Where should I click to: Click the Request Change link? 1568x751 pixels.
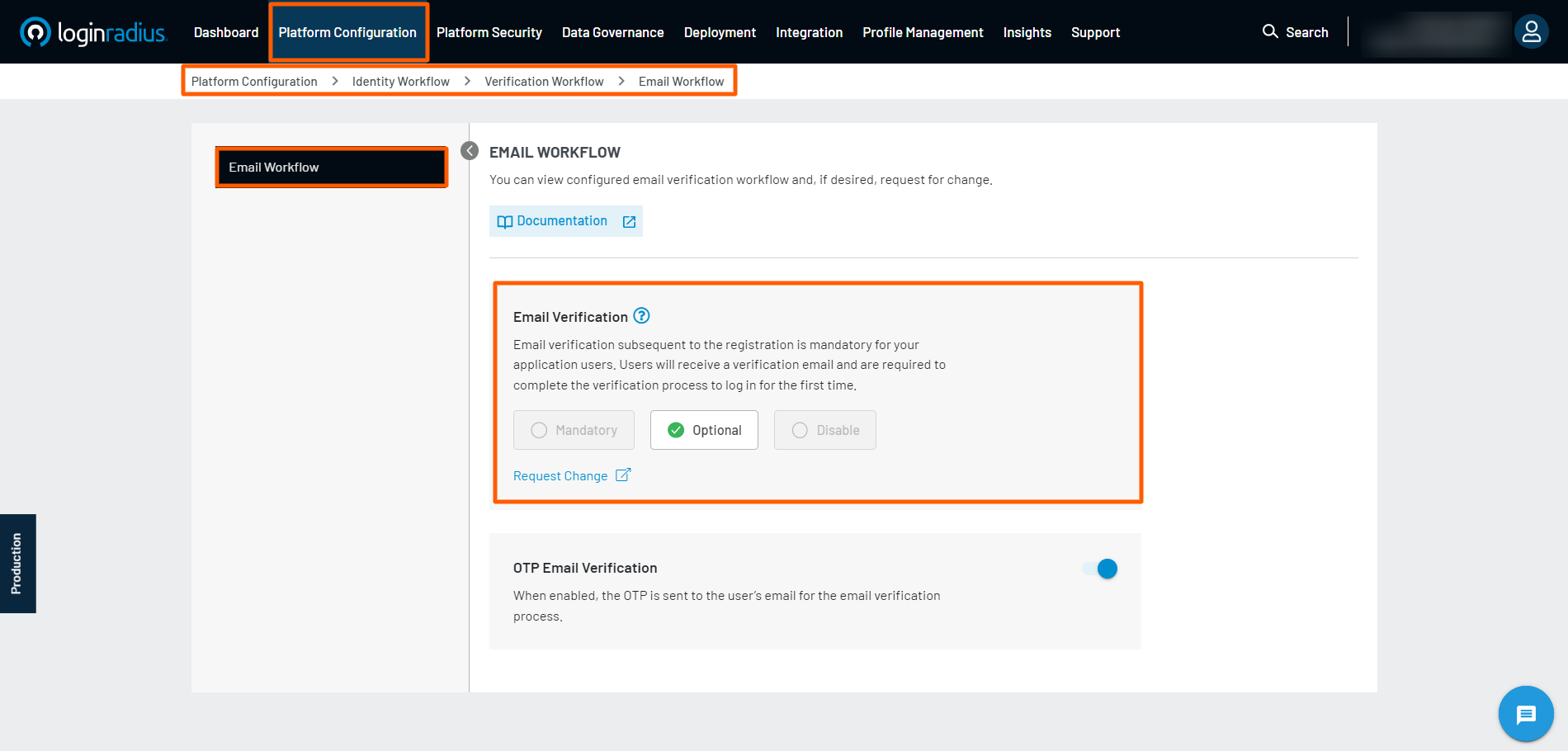pos(560,475)
